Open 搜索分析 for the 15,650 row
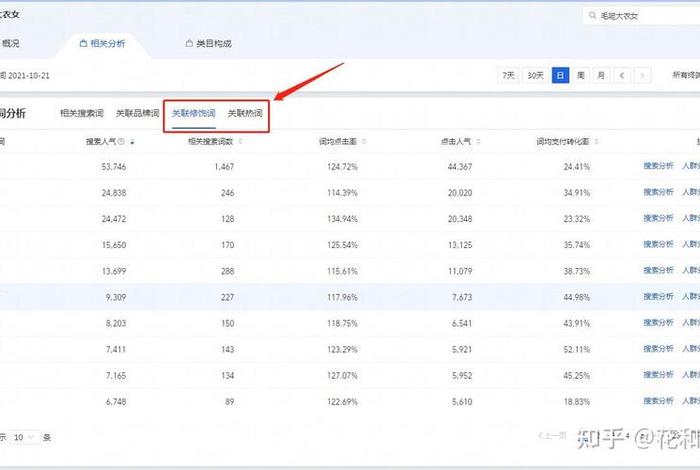Viewport: 700px width, 470px height. coord(658,244)
